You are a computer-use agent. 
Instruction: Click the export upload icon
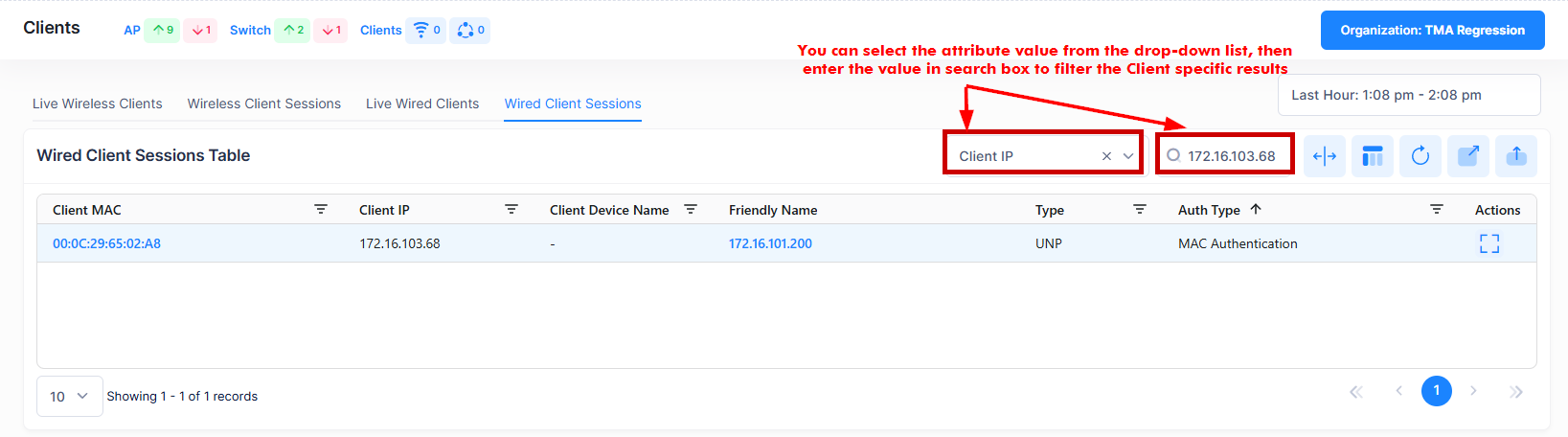tap(1516, 156)
